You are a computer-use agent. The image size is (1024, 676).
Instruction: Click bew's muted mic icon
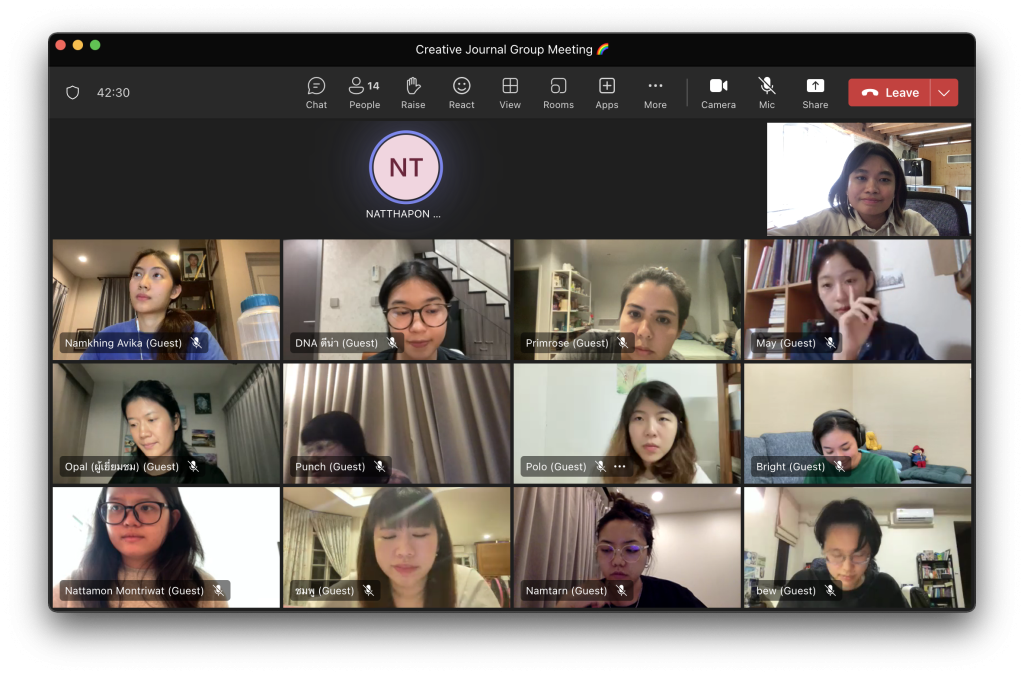tap(831, 590)
